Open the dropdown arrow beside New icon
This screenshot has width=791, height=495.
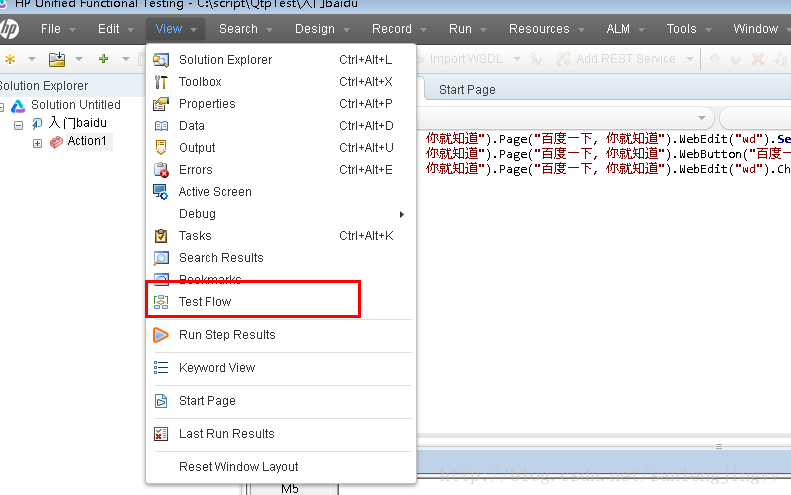click(x=32, y=59)
